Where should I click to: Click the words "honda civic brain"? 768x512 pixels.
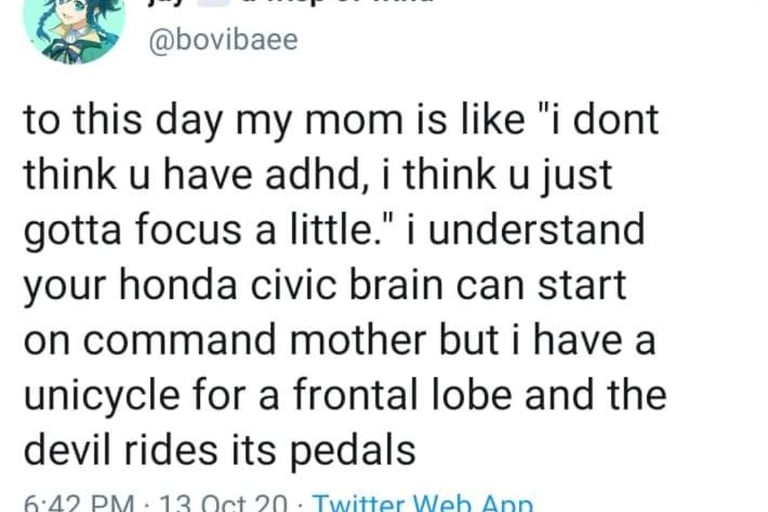point(282,285)
